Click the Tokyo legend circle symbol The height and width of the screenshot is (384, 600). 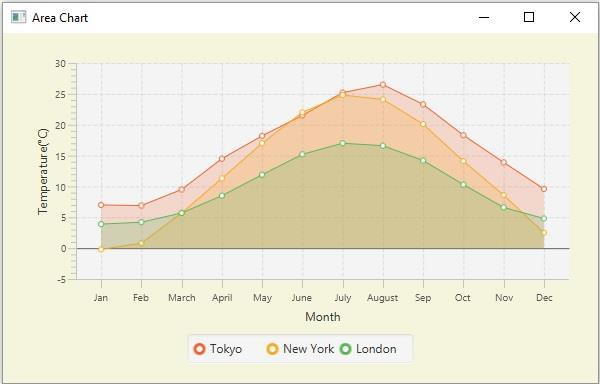(x=199, y=349)
